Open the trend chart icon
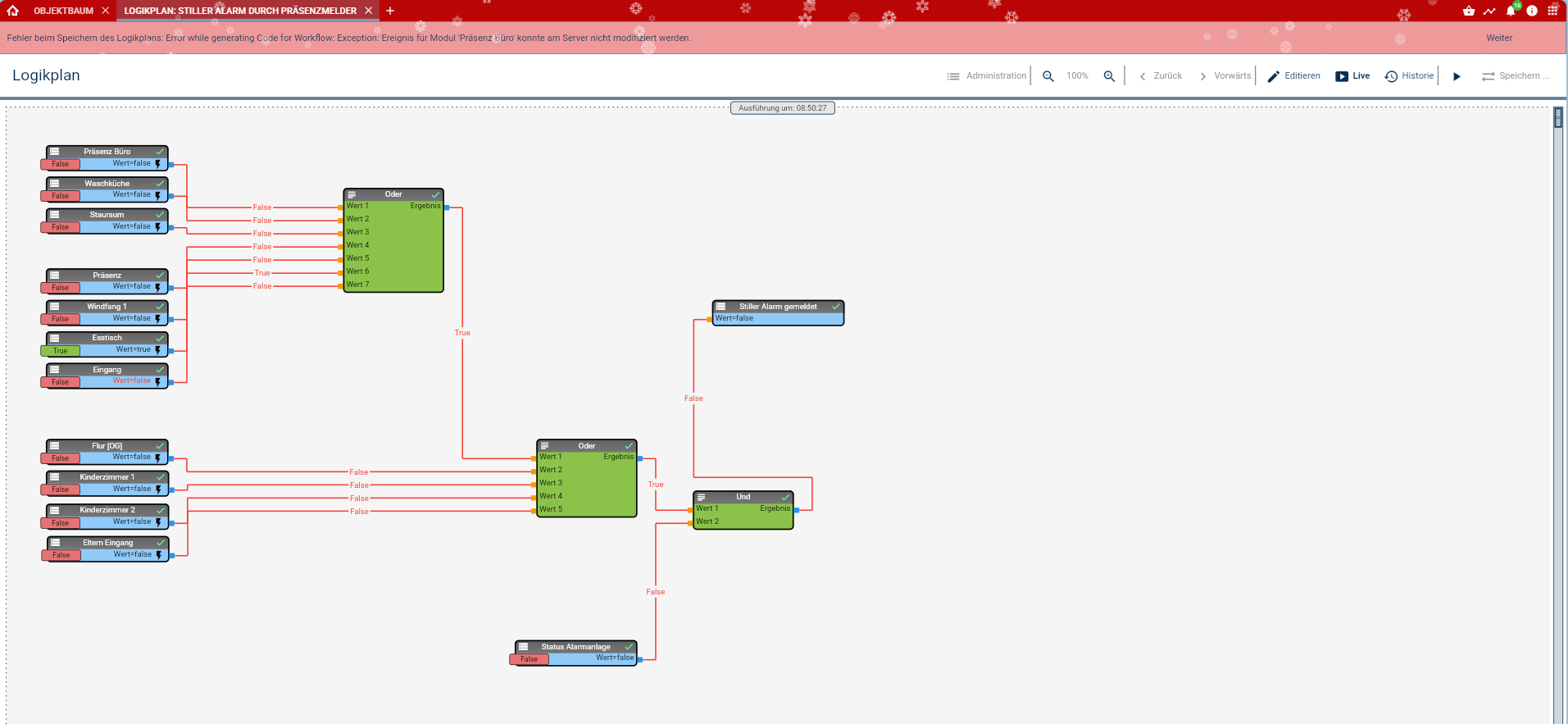The image size is (1568, 724). click(1489, 11)
